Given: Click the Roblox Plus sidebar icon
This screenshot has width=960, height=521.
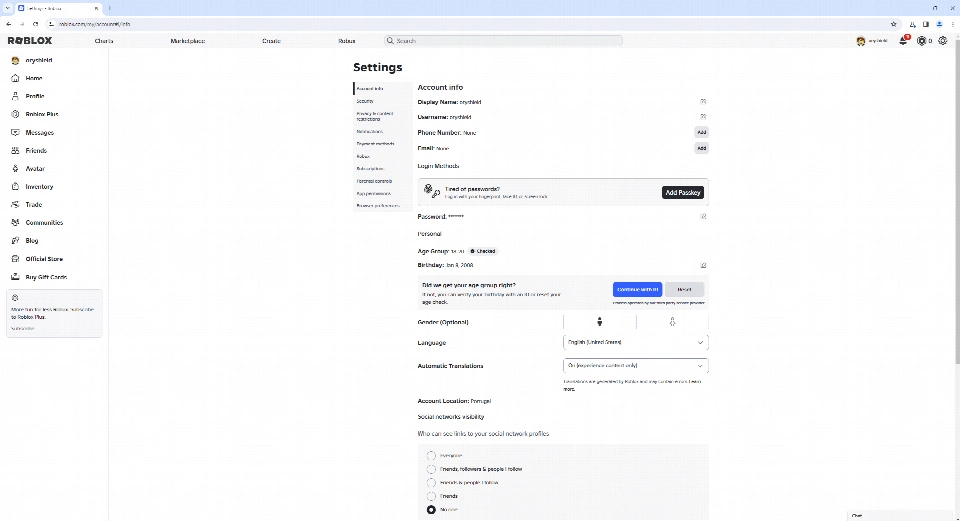Looking at the screenshot, I should coord(15,114).
